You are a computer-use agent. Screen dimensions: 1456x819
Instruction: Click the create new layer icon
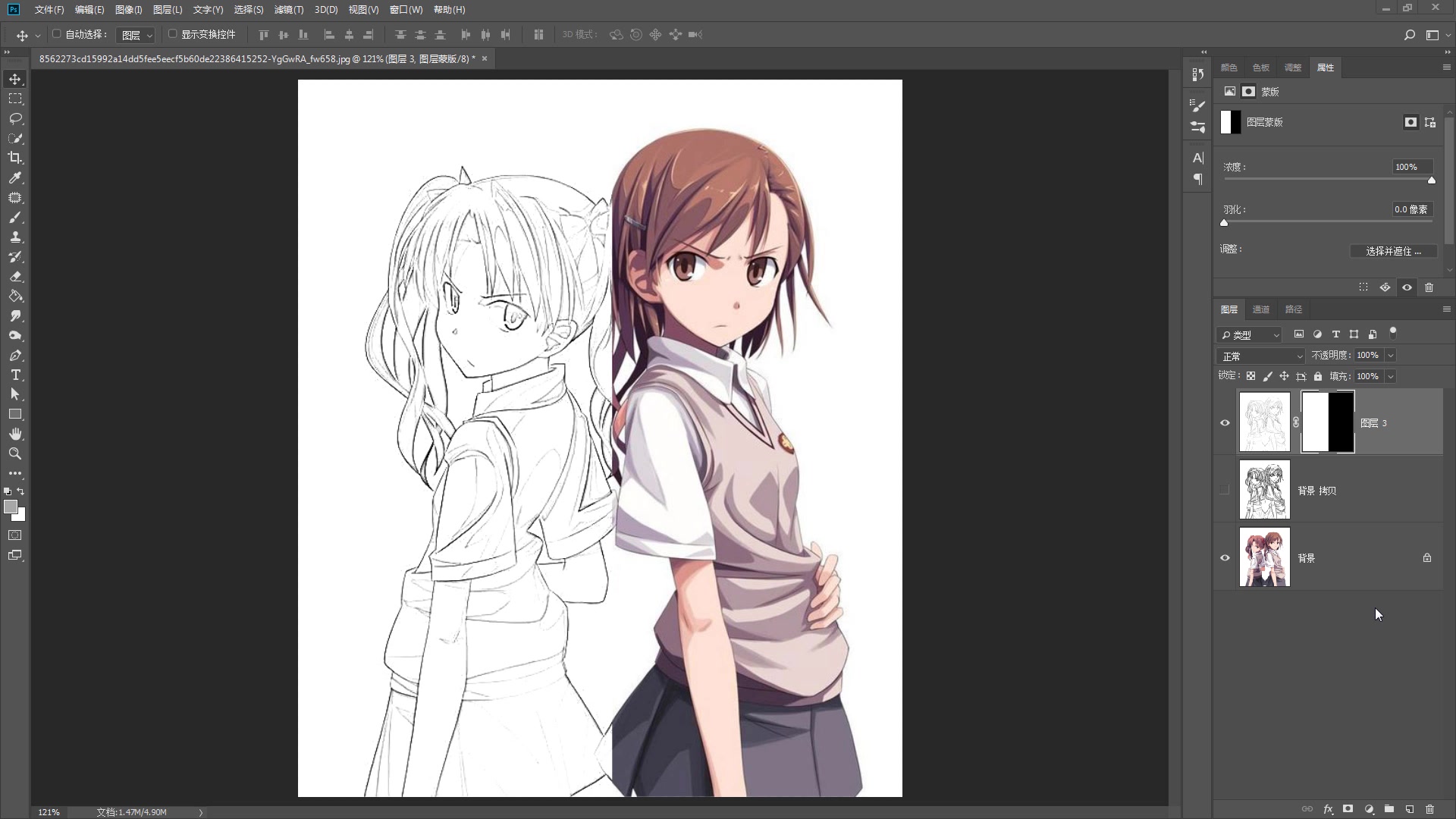point(1409,809)
